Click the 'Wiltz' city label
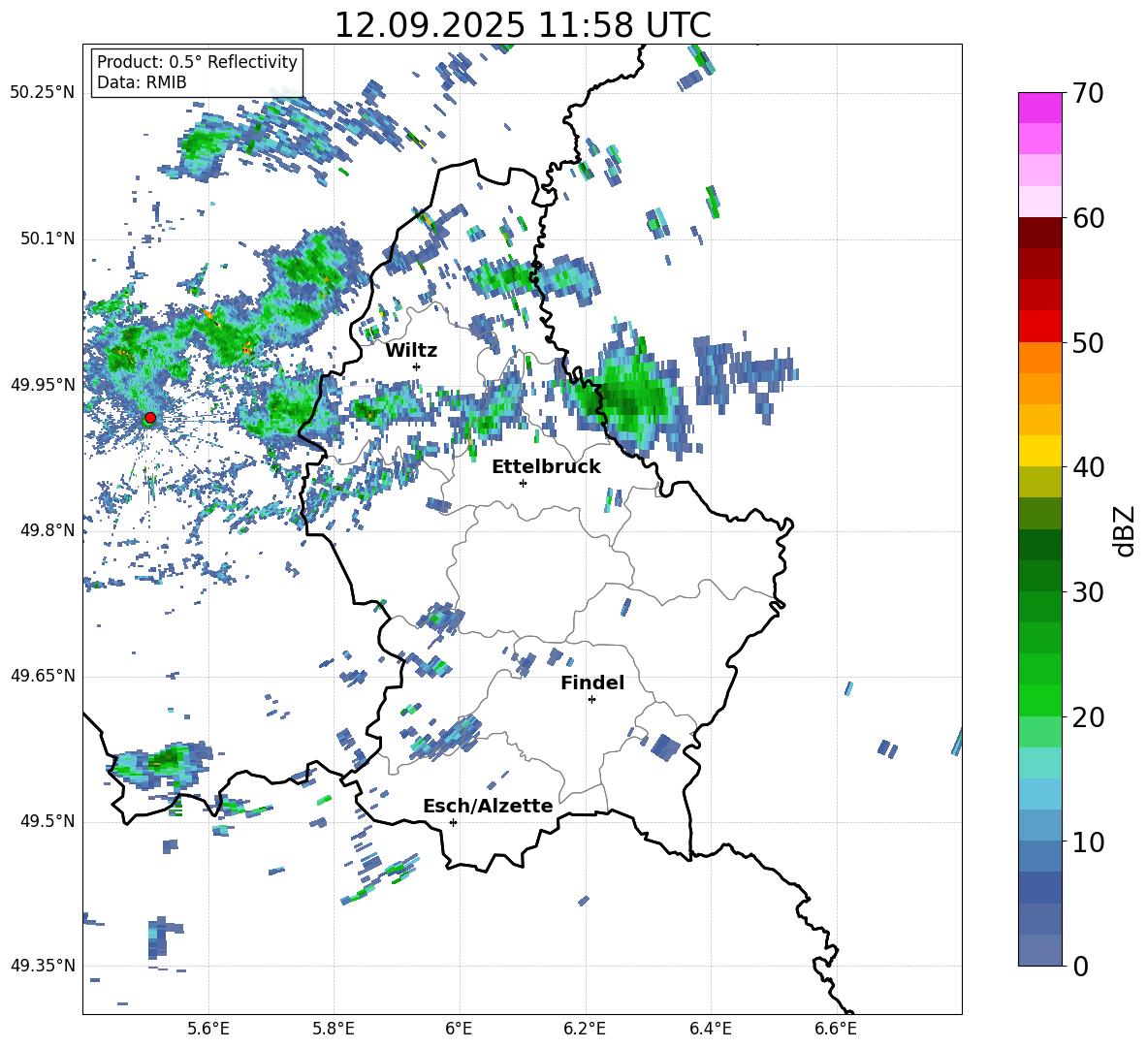 (411, 351)
